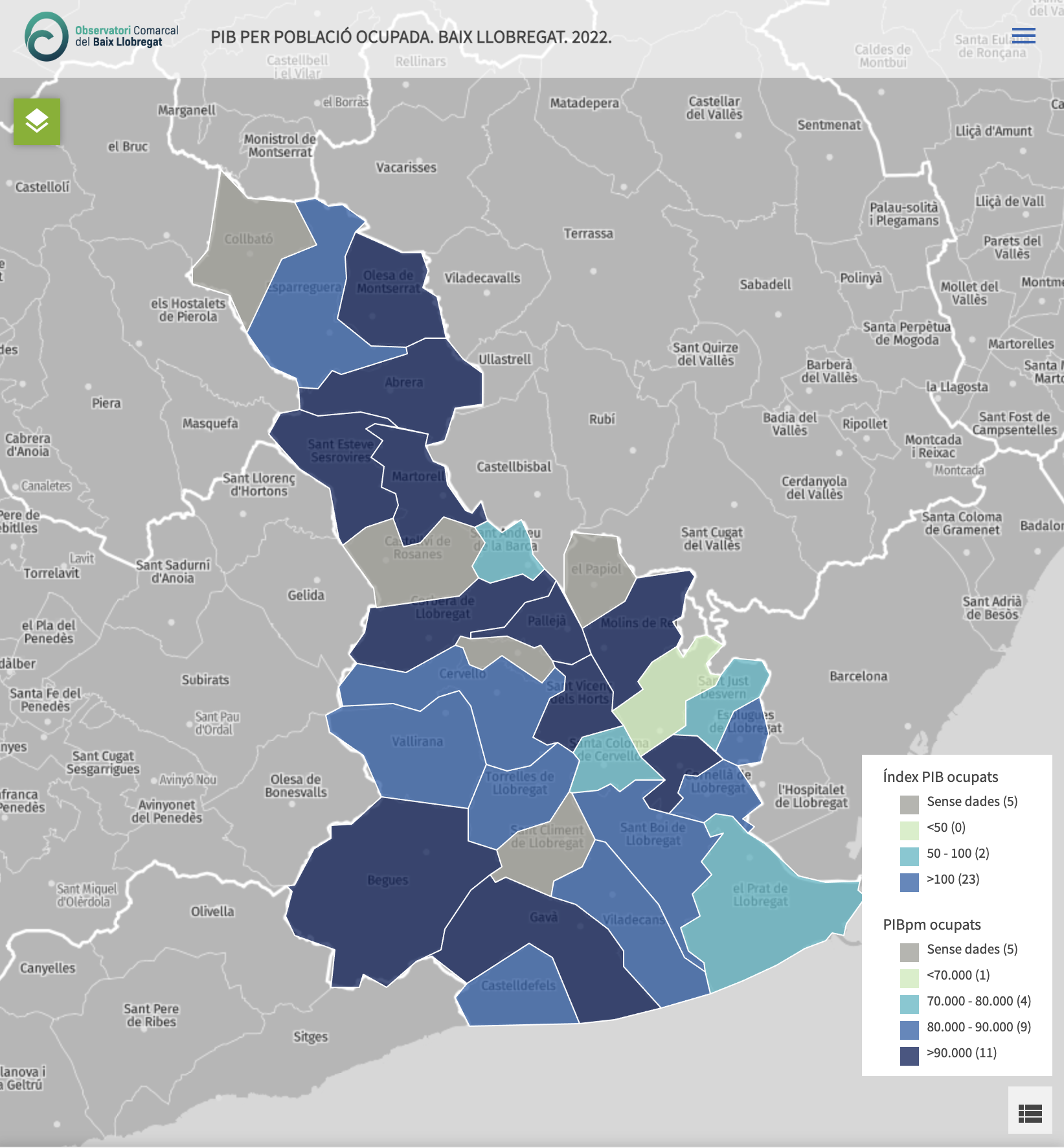The image size is (1064, 1148).
Task: Open the hamburger menu at top right
Action: pyautogui.click(x=1023, y=36)
